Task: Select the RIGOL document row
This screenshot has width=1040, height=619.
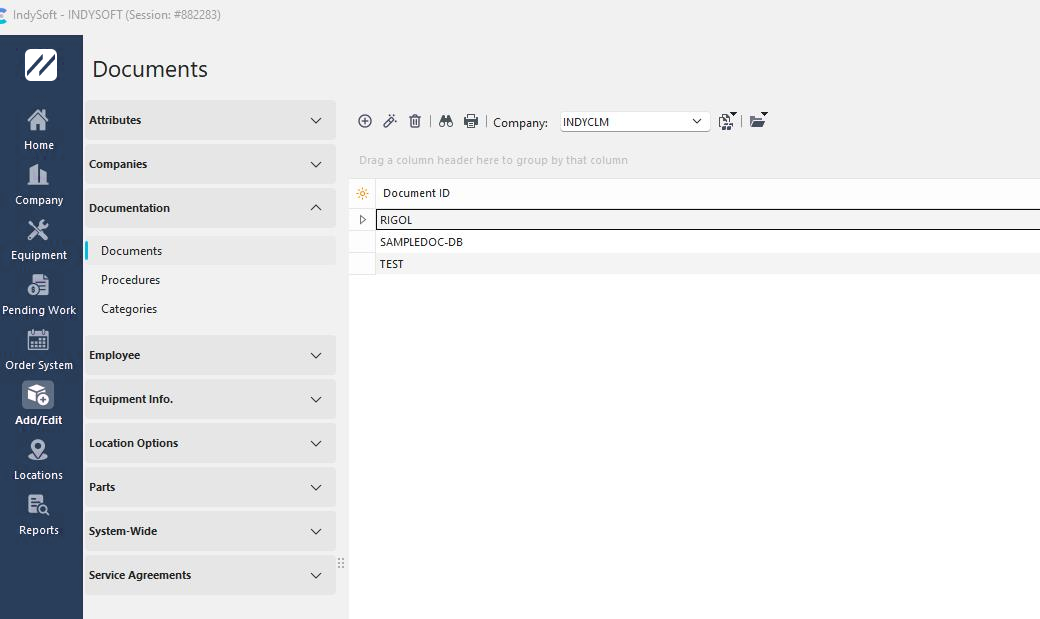Action: pos(708,220)
